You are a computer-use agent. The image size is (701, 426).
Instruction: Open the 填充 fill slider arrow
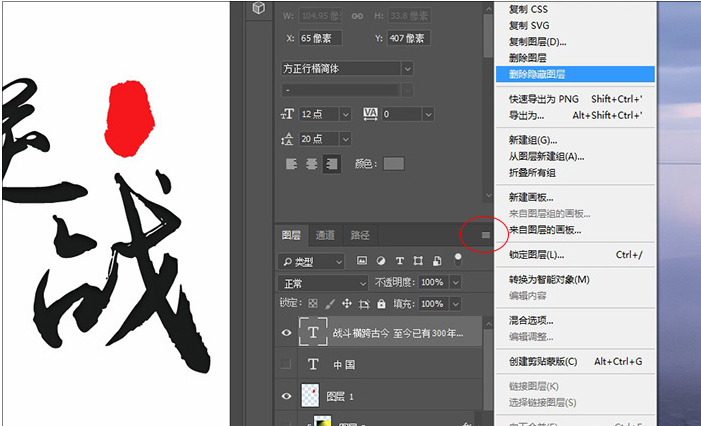pyautogui.click(x=455, y=304)
